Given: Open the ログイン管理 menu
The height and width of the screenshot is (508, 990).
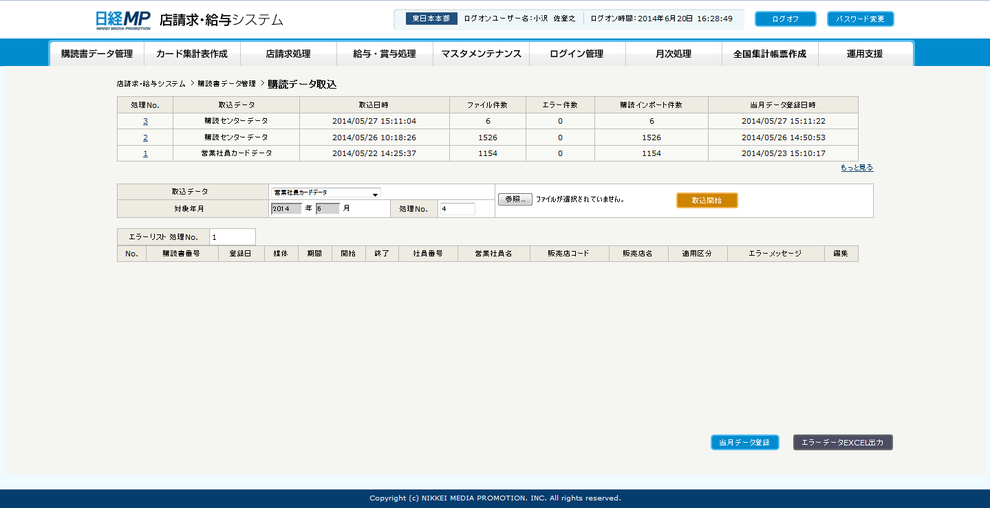Looking at the screenshot, I should tap(577, 54).
